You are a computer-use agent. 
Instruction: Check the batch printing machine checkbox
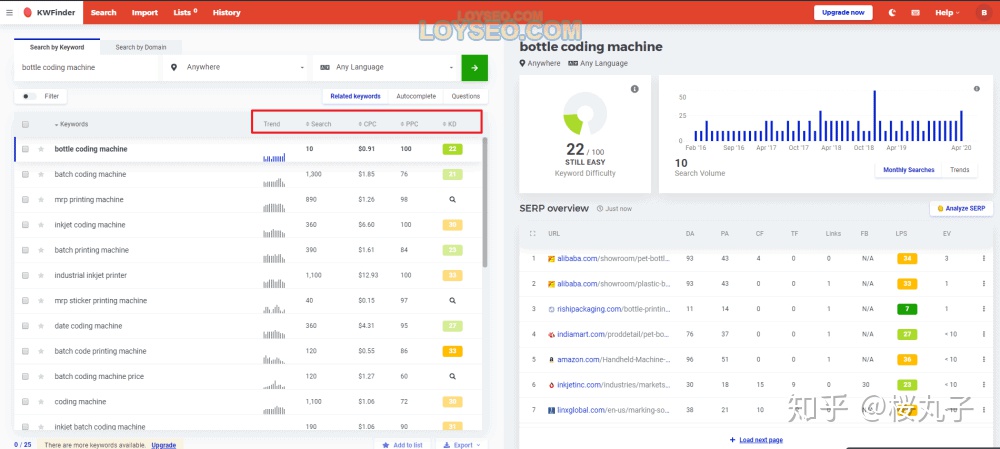(x=26, y=250)
